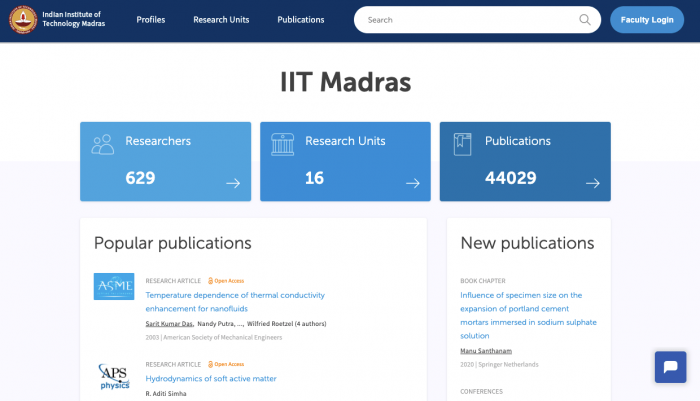Click the Faculty Login button
This screenshot has width=700, height=401.
point(647,20)
